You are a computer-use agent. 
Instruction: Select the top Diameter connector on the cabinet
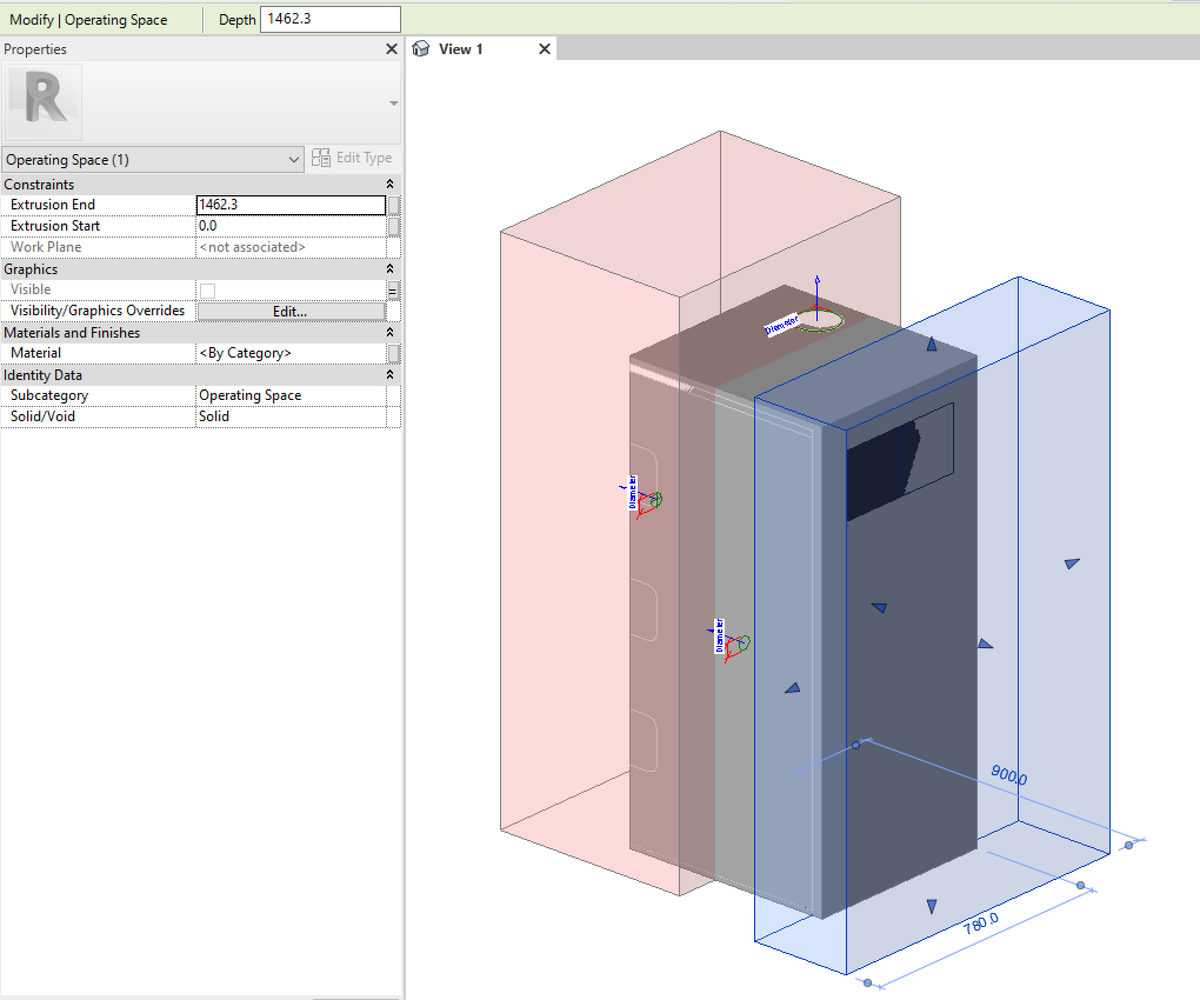point(818,319)
